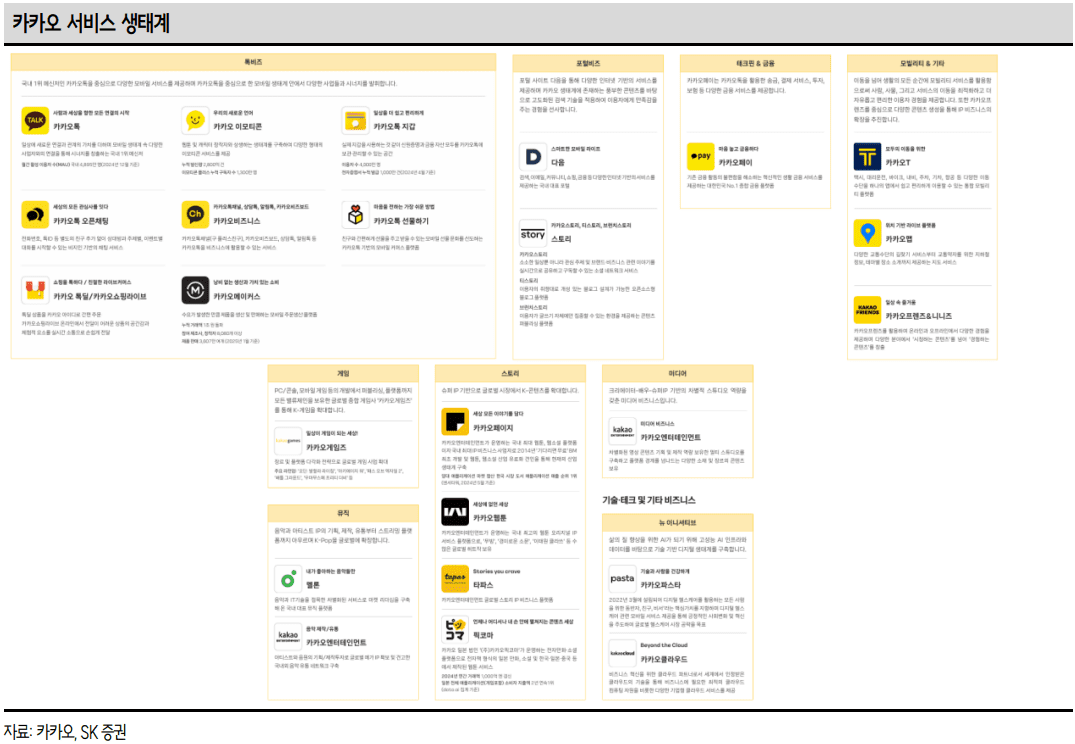Click the Kakao Page icon
Image resolution: width=1075 pixels, height=744 pixels.
coord(455,421)
